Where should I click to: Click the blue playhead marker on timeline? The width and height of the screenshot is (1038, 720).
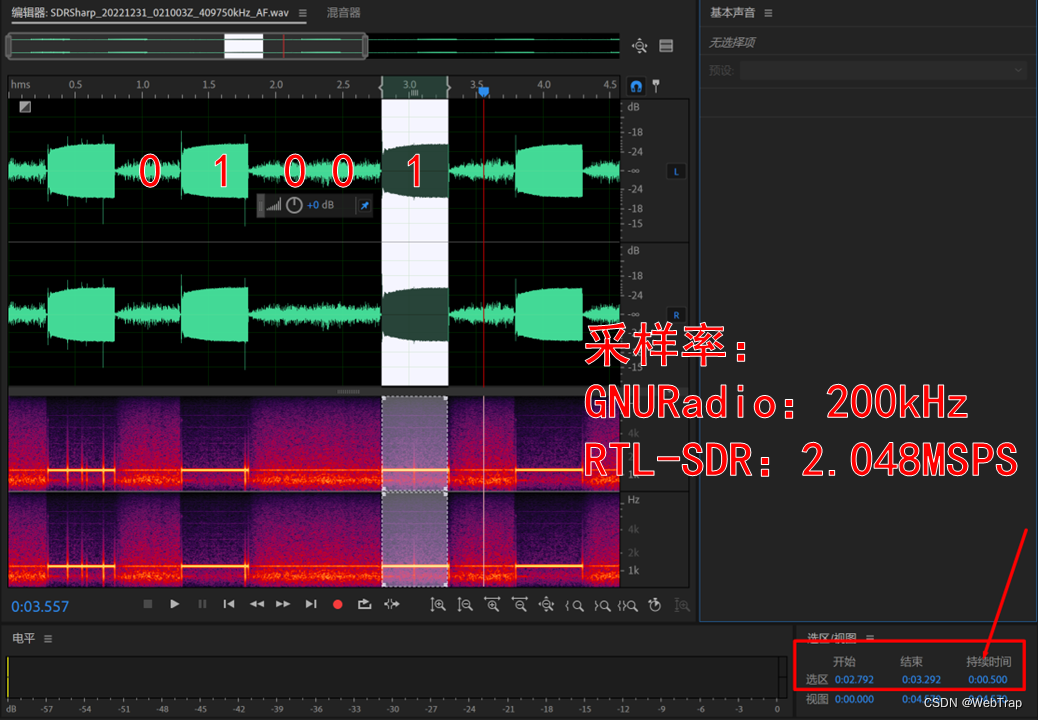[484, 91]
